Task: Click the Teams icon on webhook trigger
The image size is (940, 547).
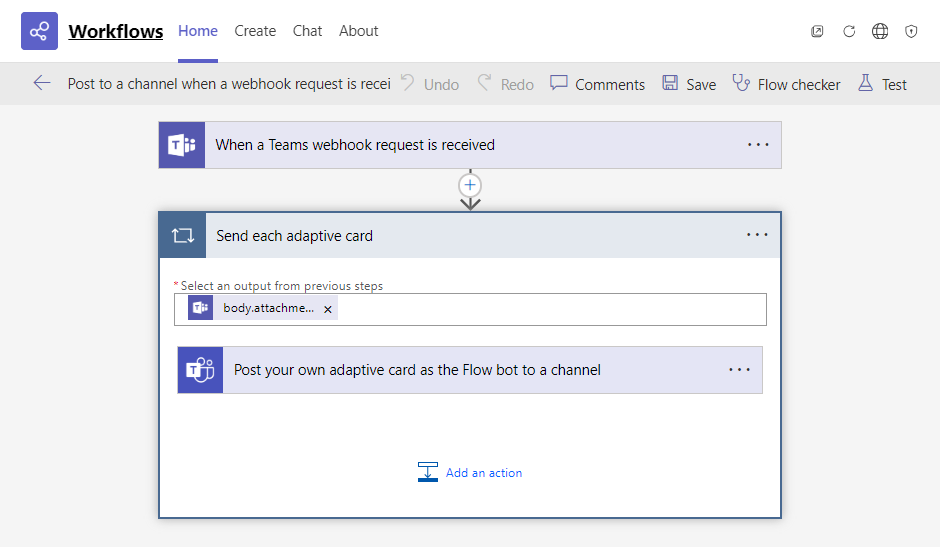Action: point(182,145)
